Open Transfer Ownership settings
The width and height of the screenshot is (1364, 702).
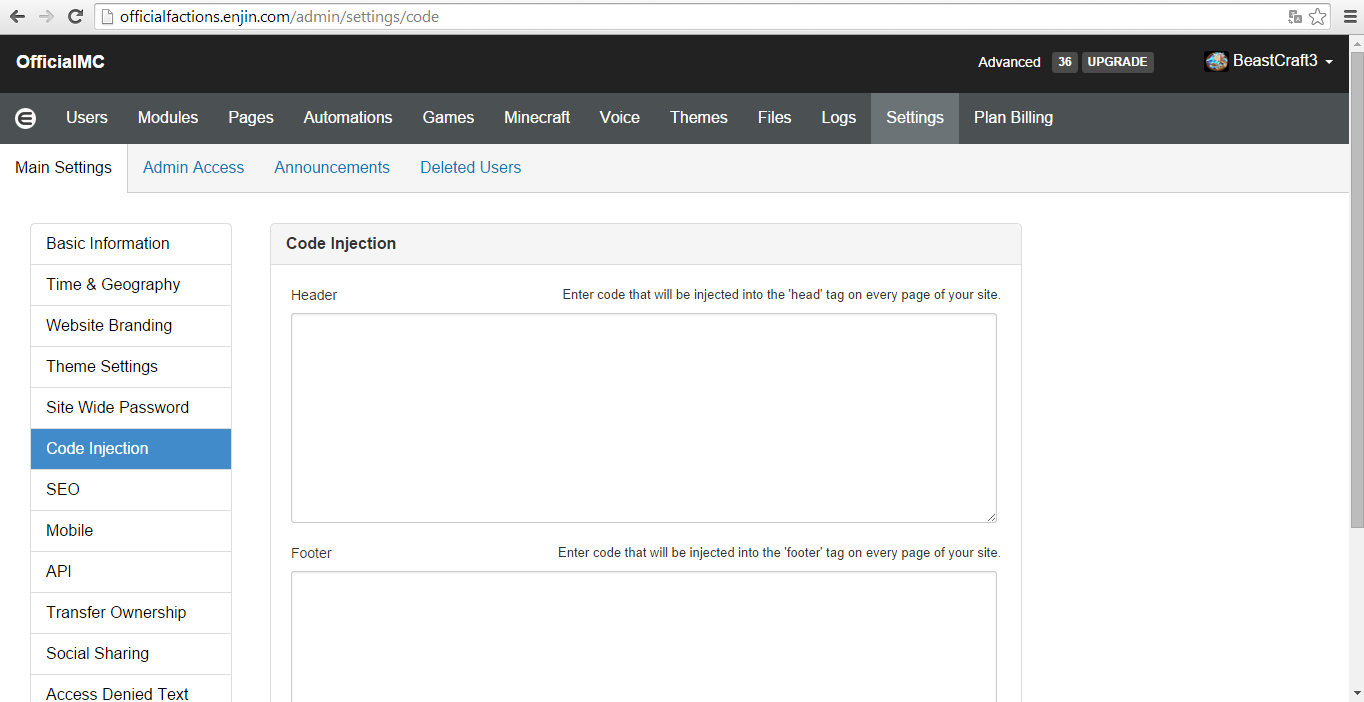click(x=131, y=613)
